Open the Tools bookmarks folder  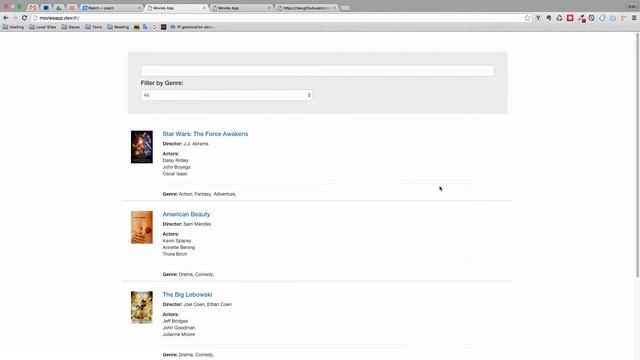point(93,27)
